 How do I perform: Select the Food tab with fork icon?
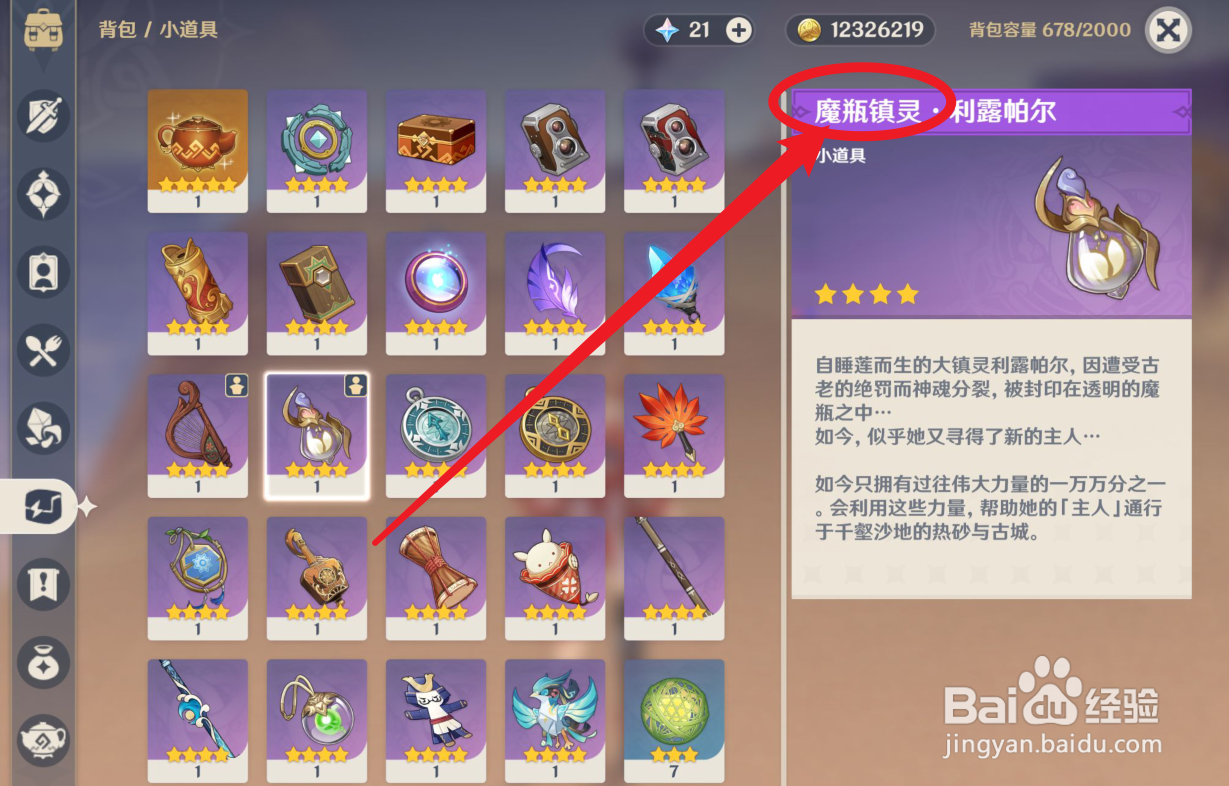click(x=44, y=350)
